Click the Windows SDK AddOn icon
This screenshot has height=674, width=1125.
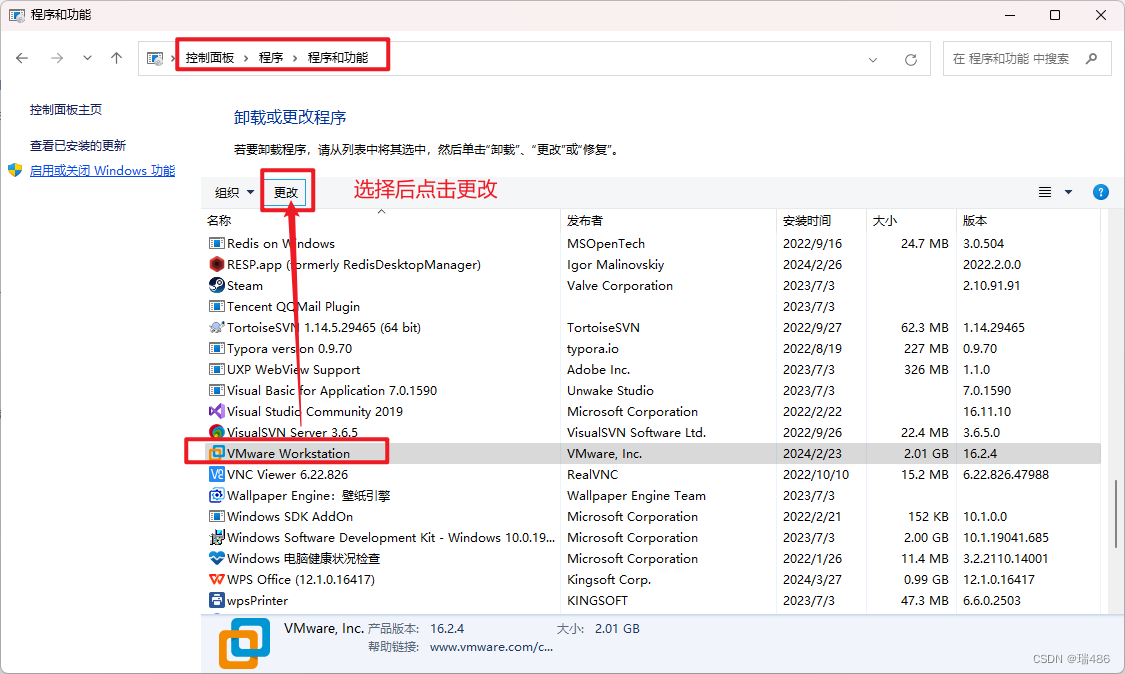click(x=216, y=516)
